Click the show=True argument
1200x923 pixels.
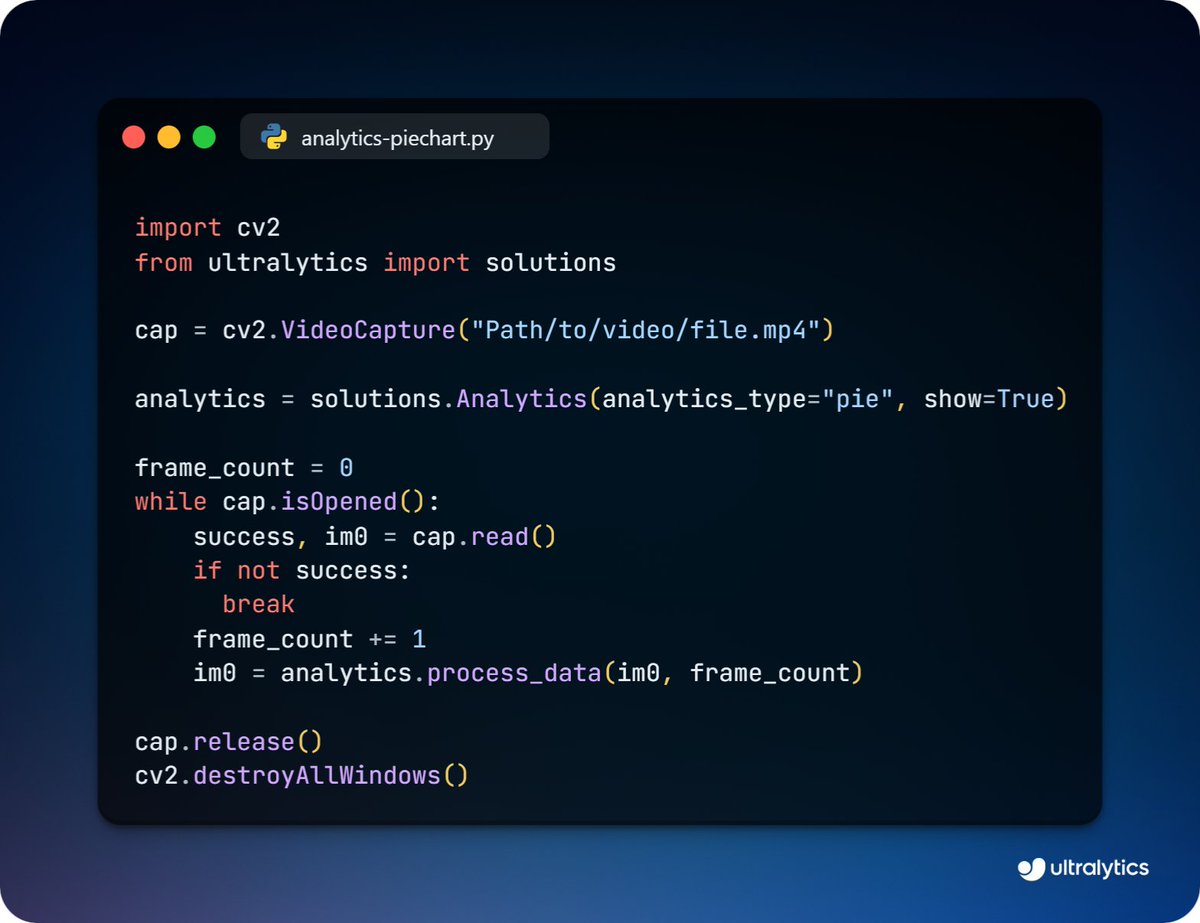(x=989, y=400)
